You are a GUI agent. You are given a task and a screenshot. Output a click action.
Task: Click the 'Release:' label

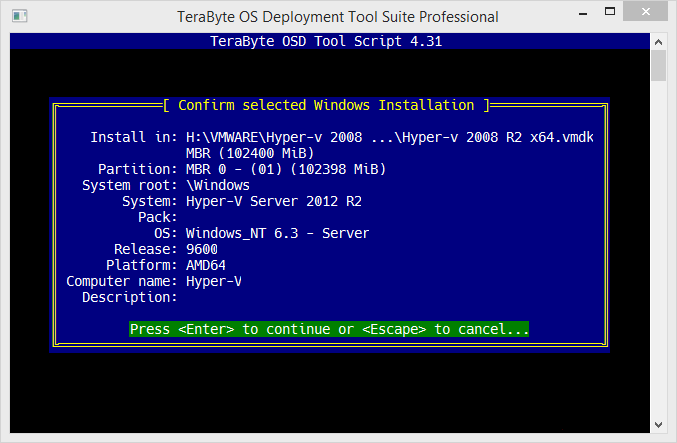pos(146,249)
